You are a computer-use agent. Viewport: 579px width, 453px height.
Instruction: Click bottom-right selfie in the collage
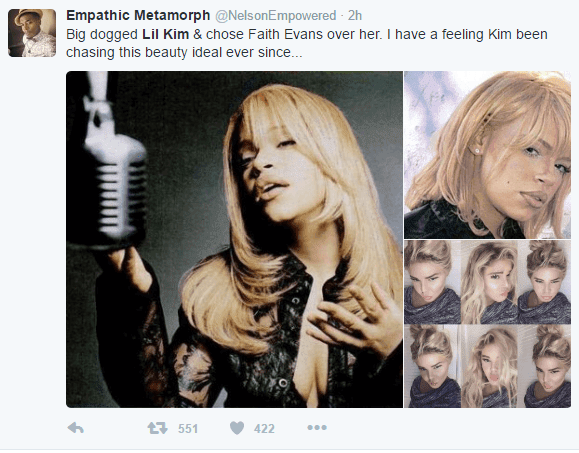click(545, 366)
